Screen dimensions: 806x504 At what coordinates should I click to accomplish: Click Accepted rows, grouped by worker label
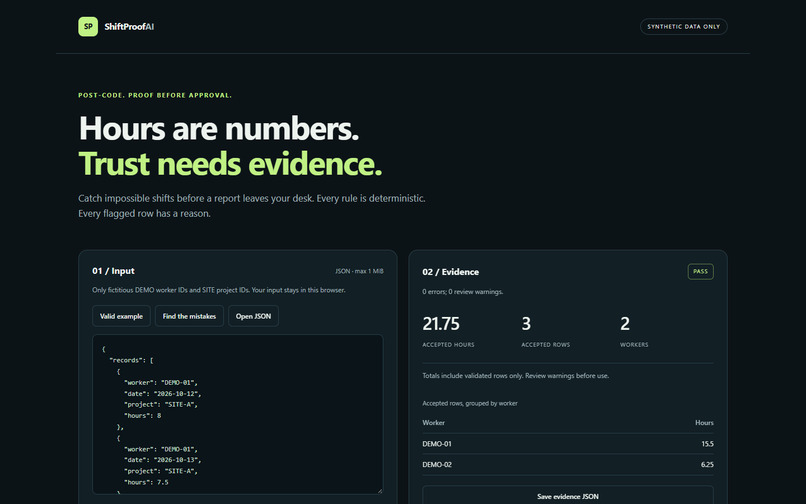470,403
